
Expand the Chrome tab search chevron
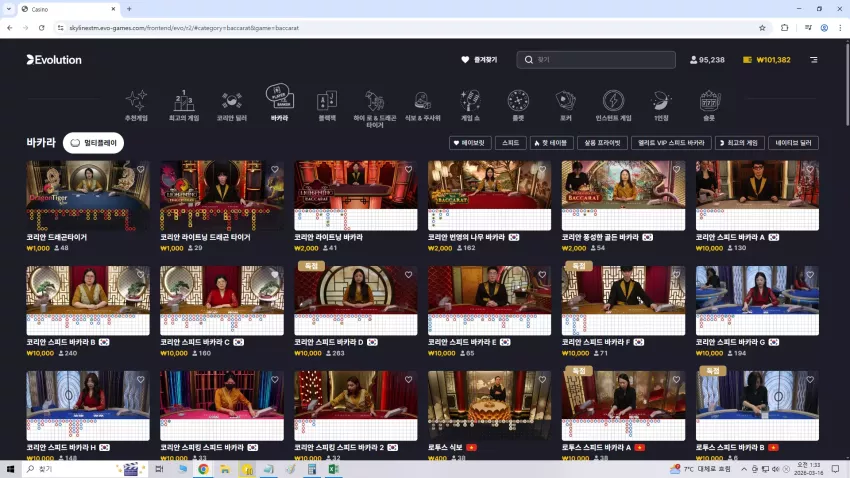[9, 9]
